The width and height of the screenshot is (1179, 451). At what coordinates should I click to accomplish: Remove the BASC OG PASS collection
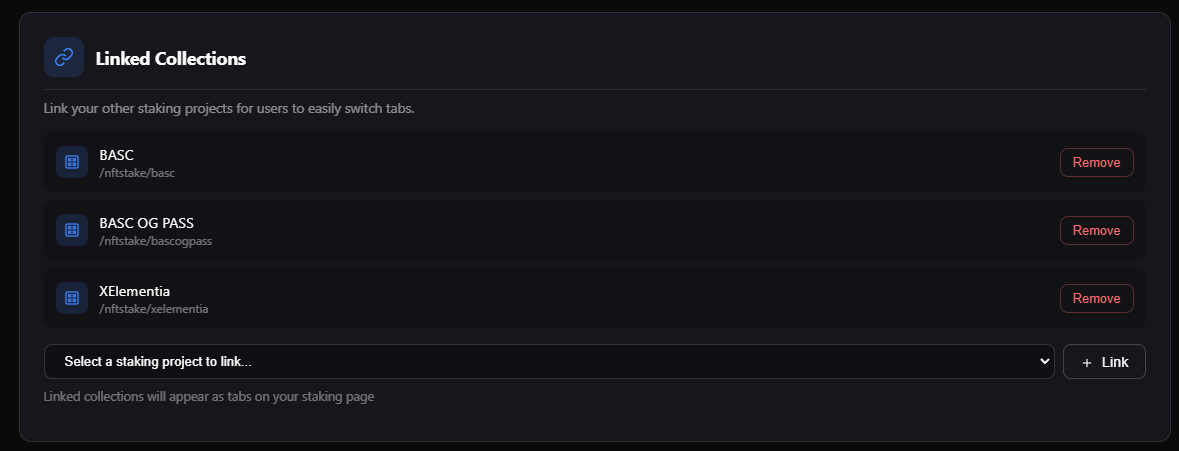[1096, 230]
